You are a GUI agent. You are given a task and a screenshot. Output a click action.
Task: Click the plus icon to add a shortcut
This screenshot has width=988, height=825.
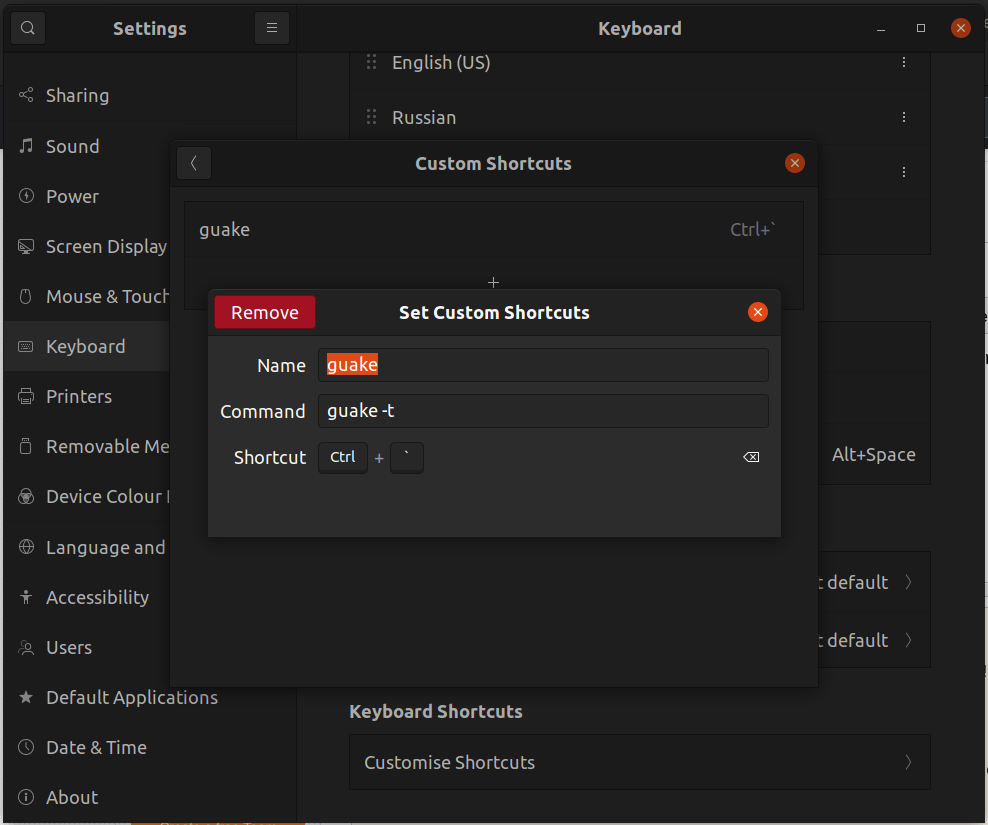(x=493, y=282)
